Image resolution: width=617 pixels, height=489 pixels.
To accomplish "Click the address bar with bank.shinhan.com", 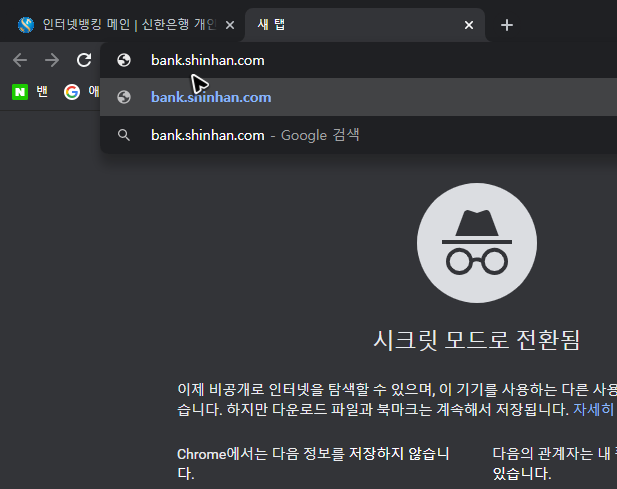I will click(358, 60).
